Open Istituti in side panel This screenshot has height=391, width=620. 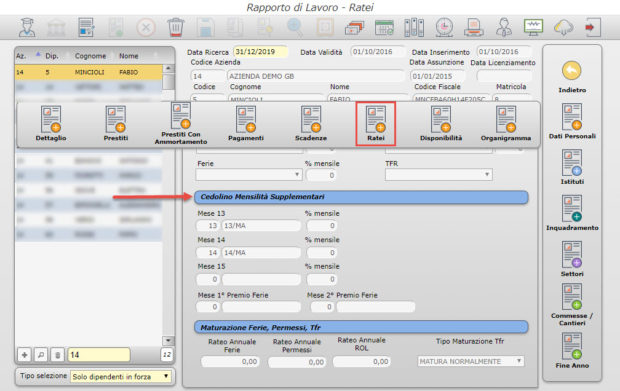tap(572, 167)
